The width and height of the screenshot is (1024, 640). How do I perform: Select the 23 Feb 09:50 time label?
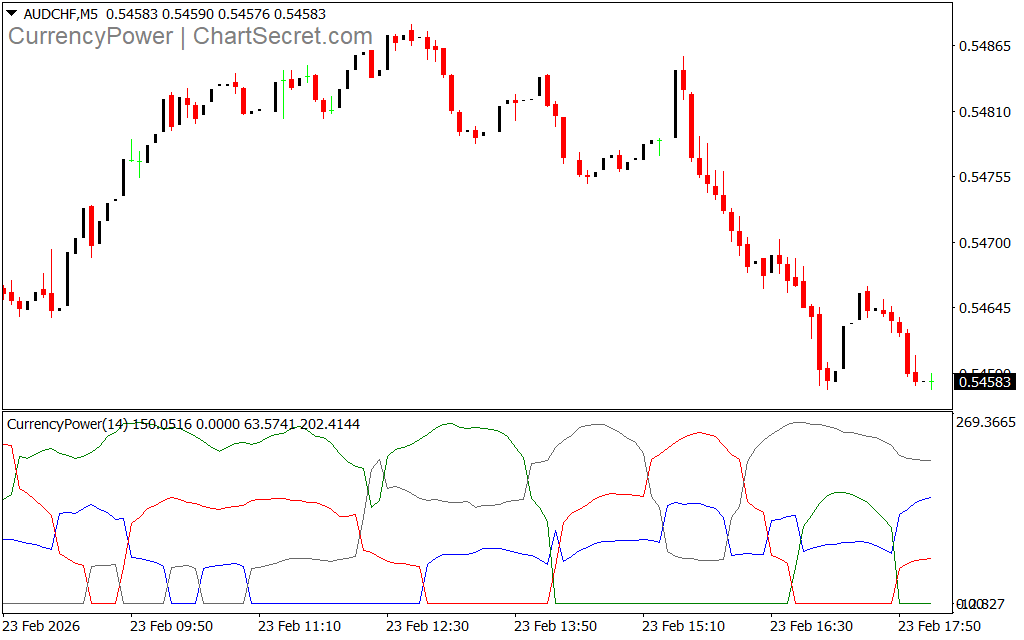click(x=171, y=625)
